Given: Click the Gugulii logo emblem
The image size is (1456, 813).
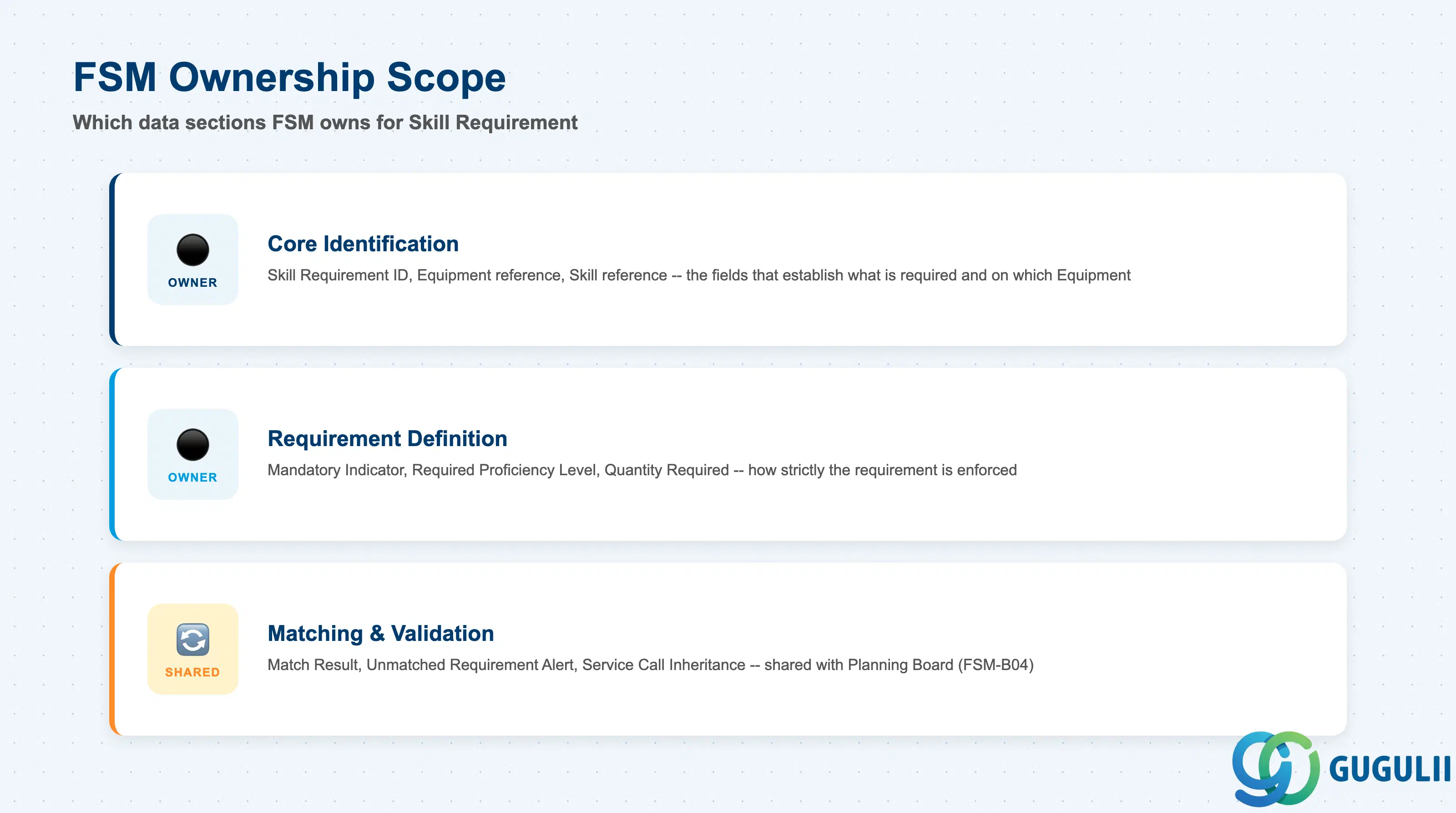Looking at the screenshot, I should coord(1276,768).
